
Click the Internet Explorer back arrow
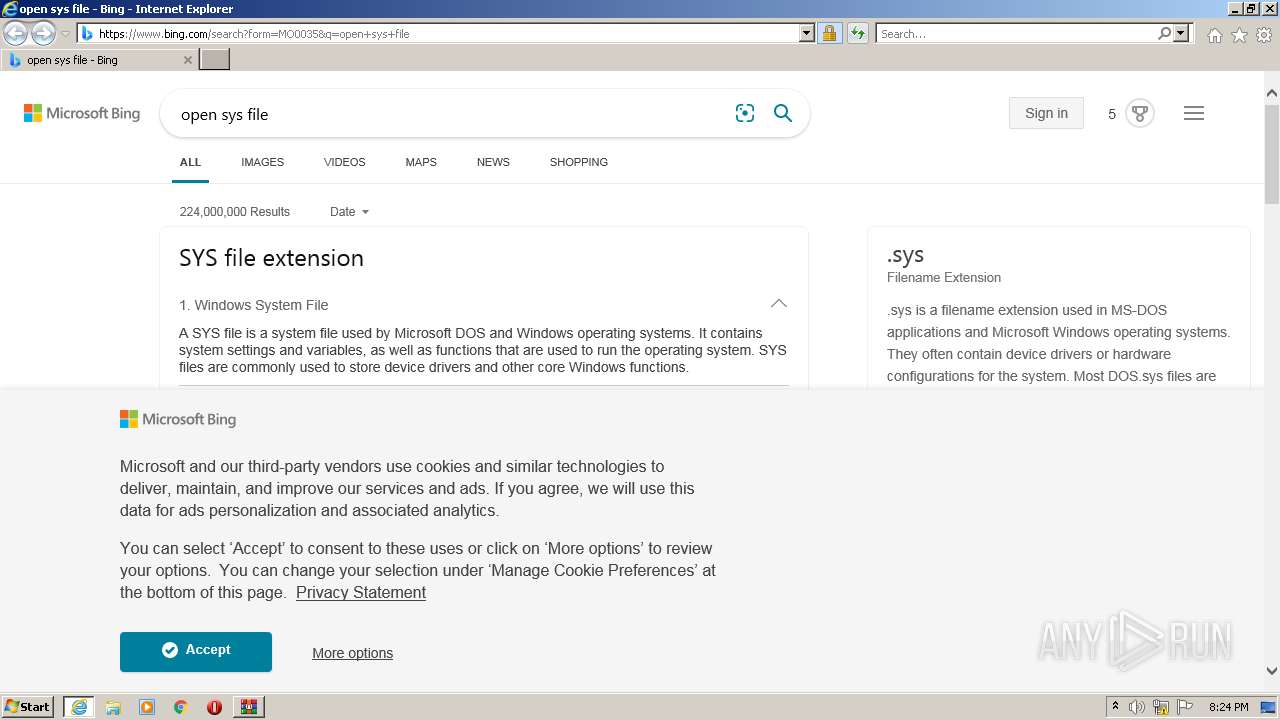[16, 34]
